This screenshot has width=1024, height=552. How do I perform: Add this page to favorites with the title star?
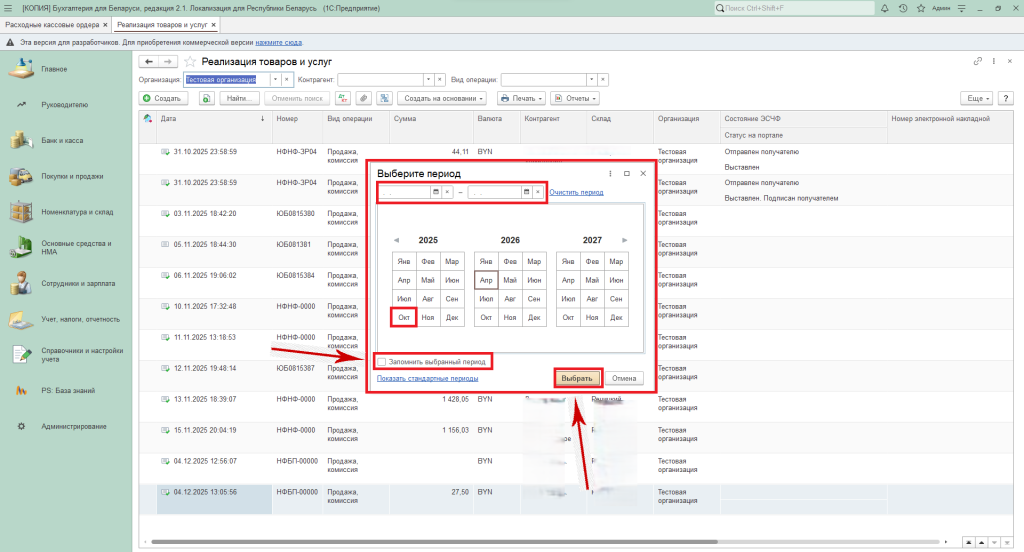(190, 62)
